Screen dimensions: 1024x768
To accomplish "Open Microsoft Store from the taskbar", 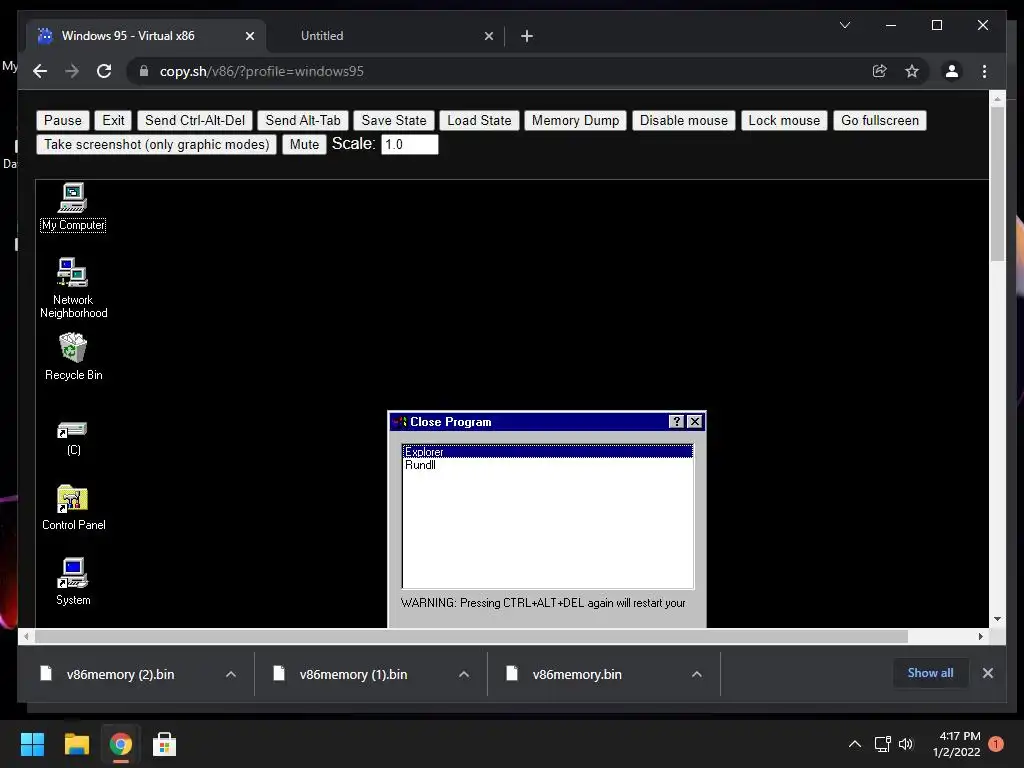I will point(165,744).
